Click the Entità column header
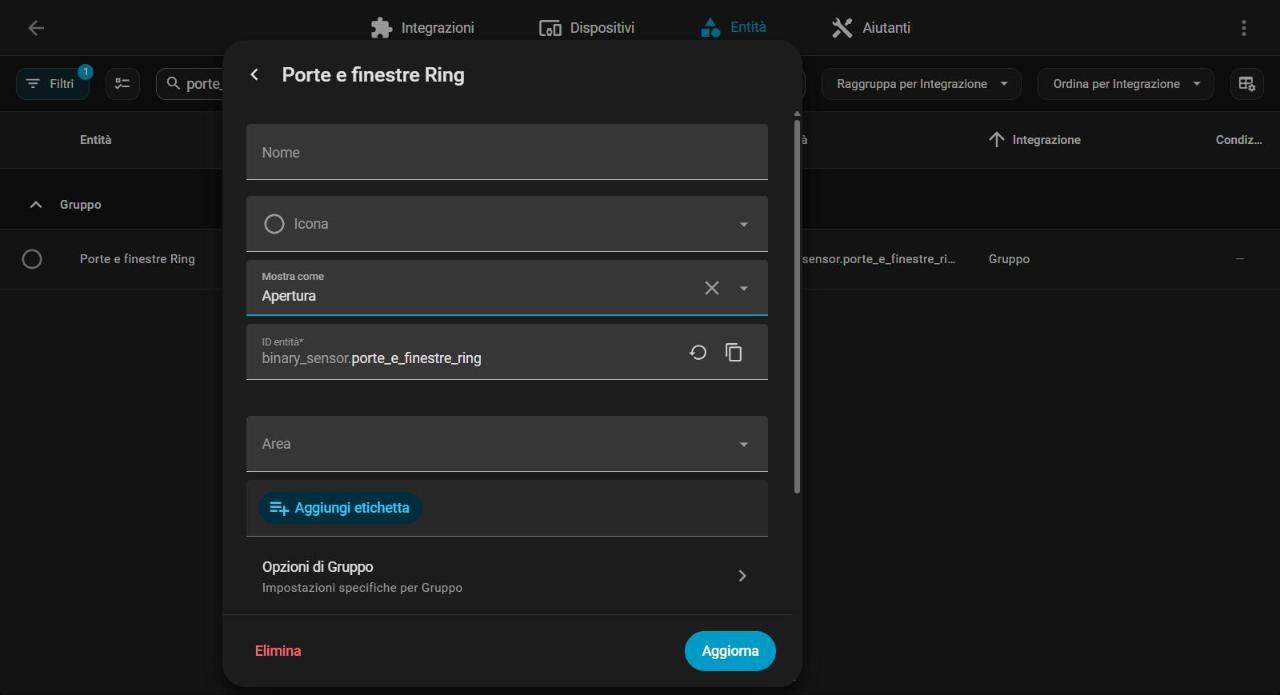The image size is (1280, 695). pyautogui.click(x=96, y=140)
